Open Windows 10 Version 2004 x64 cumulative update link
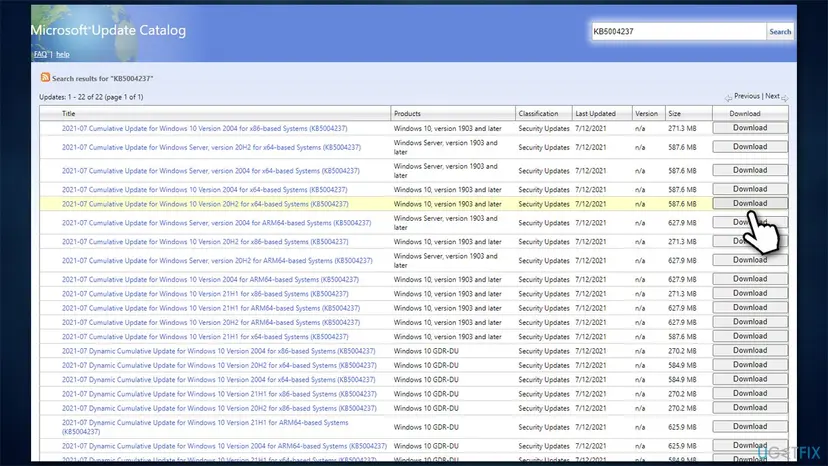828x466 pixels. 204,190
